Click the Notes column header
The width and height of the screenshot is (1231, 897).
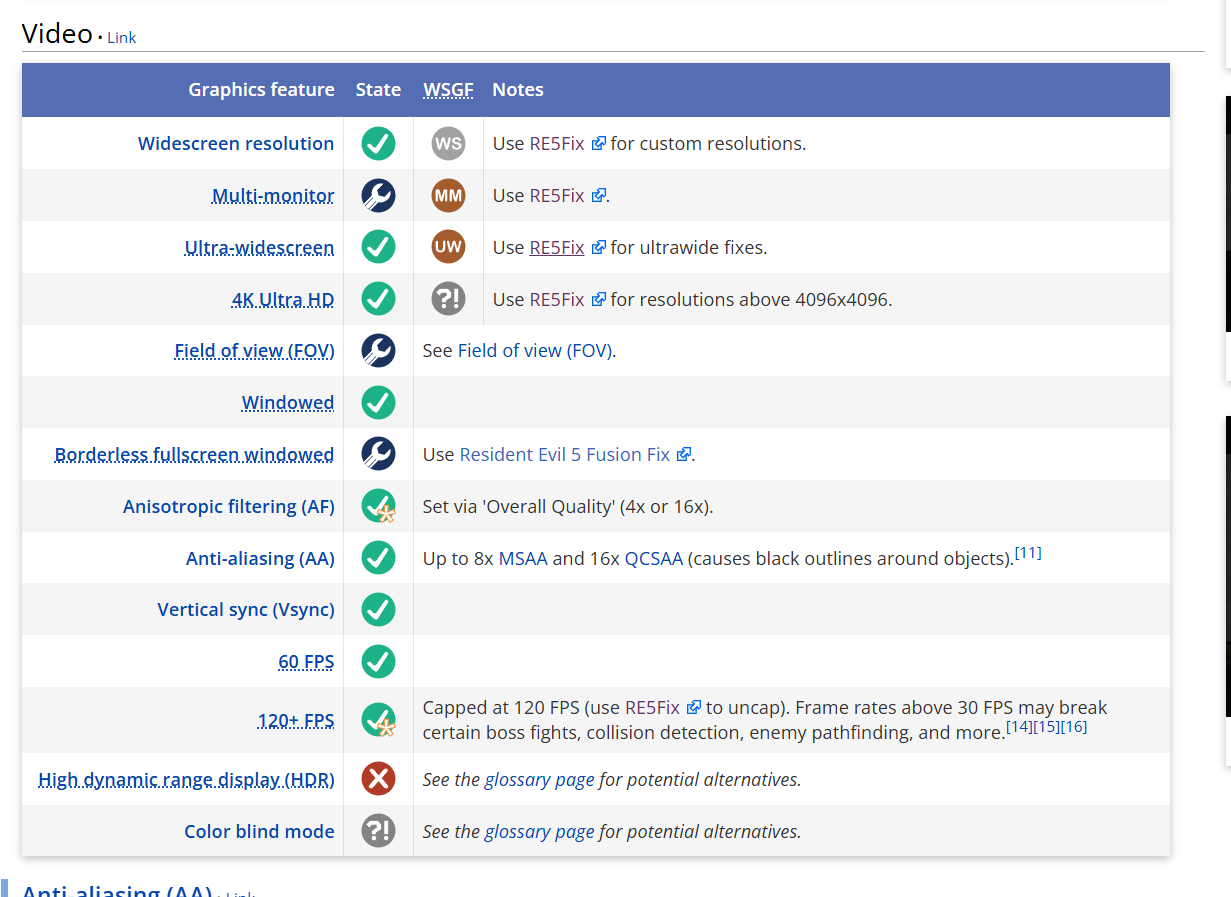(x=518, y=89)
